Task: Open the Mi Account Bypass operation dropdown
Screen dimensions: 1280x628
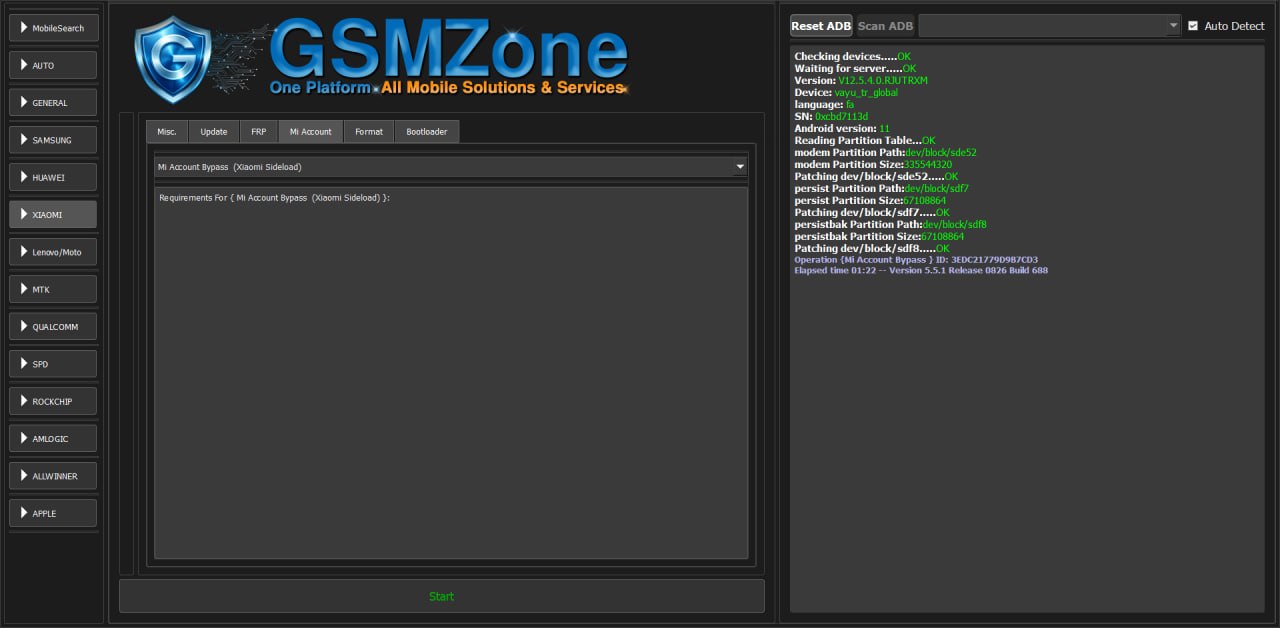Action: point(451,167)
